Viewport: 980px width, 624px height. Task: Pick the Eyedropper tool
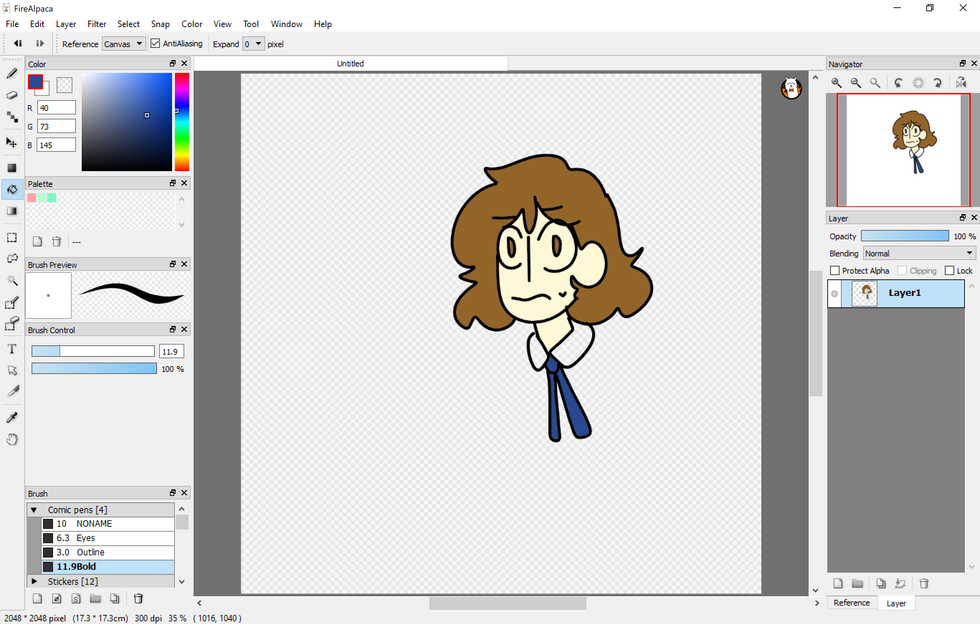tap(12, 417)
